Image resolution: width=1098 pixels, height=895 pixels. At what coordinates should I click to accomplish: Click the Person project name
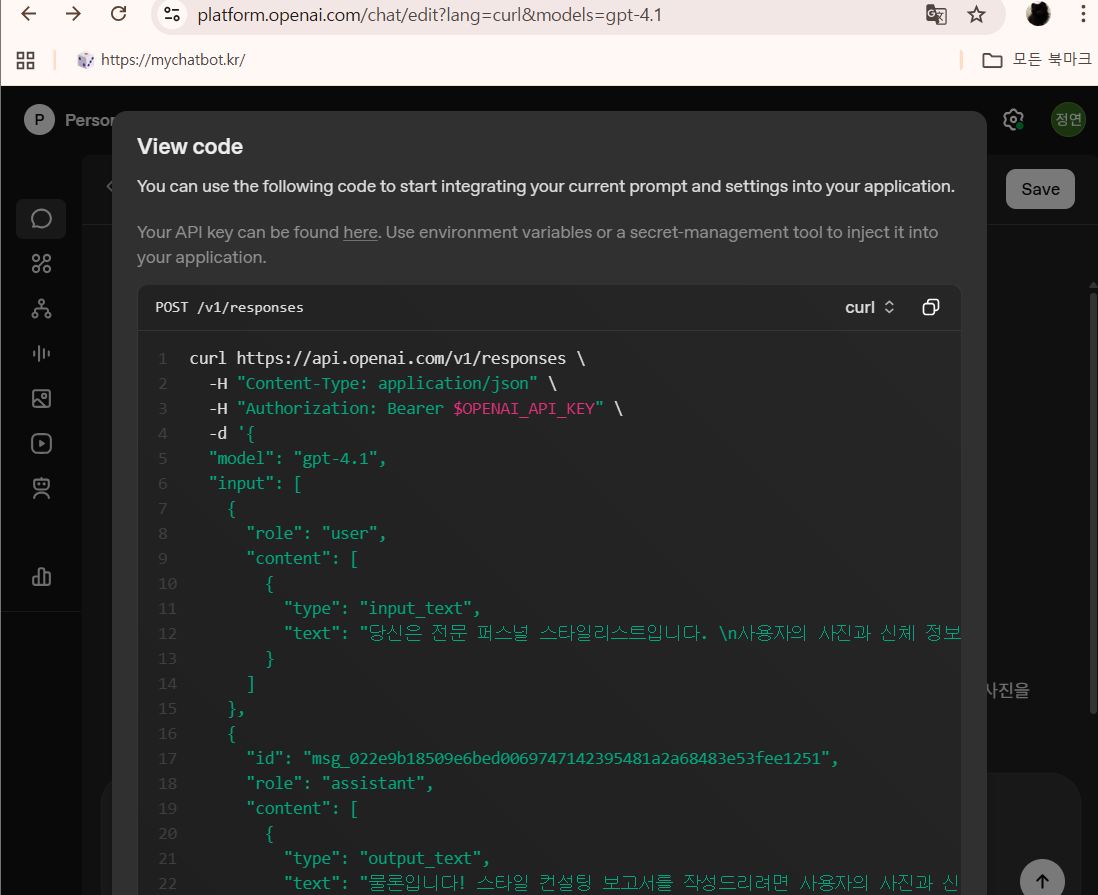[x=89, y=120]
